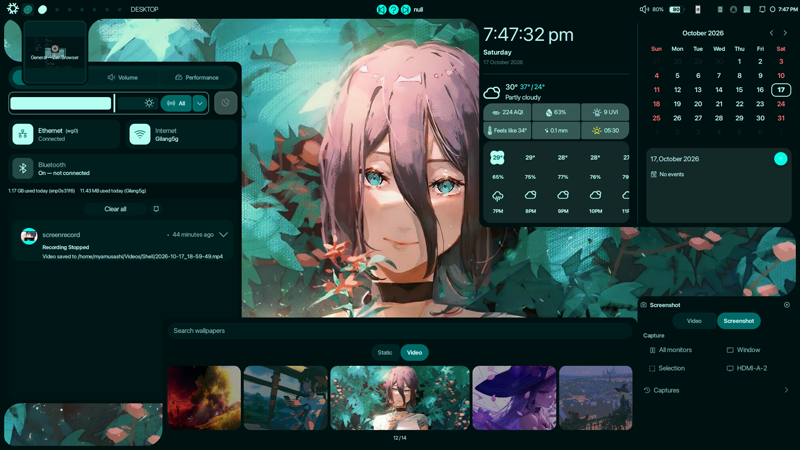800x450 pixels.
Task: Select October 24 in the calendar
Action: [x=781, y=104]
